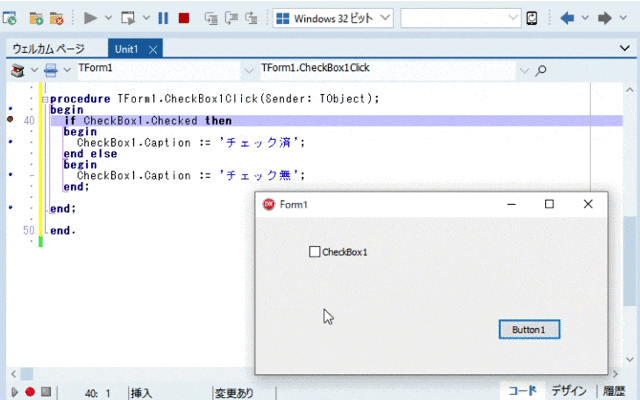The width and height of the screenshot is (640, 400).
Task: Click the Run Until Return icon
Action: 251,18
